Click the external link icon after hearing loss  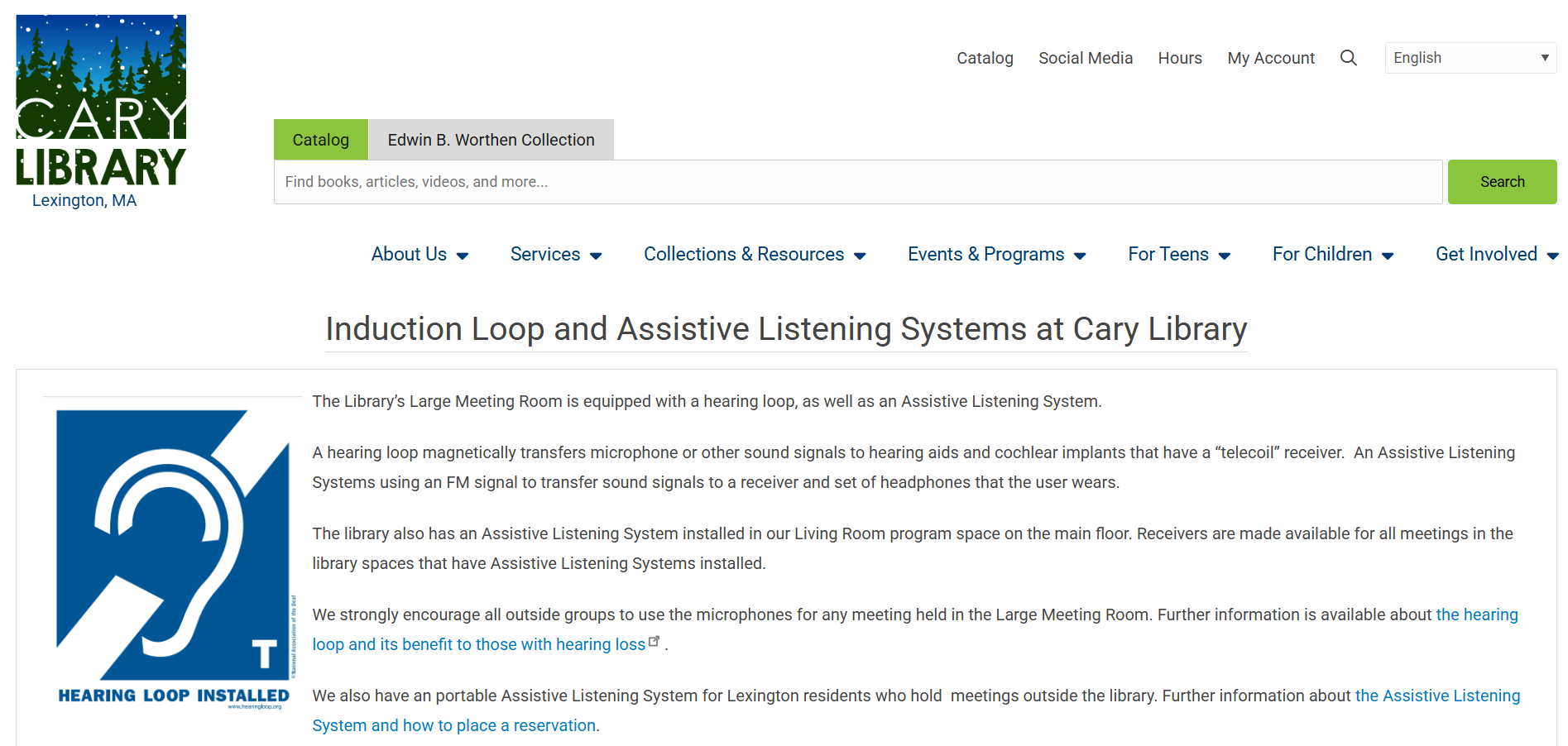click(x=655, y=642)
